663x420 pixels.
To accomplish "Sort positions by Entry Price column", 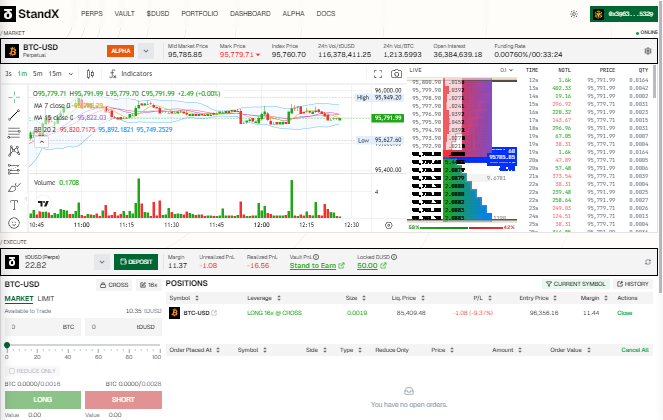I will 538,298.
